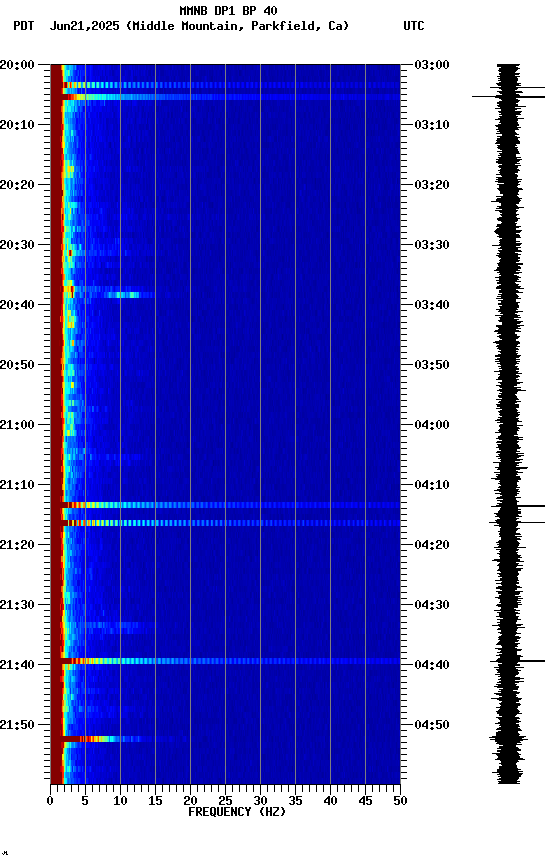The height and width of the screenshot is (864, 552).
Task: Click the PDT time label 20:20
Action: (x=17, y=185)
